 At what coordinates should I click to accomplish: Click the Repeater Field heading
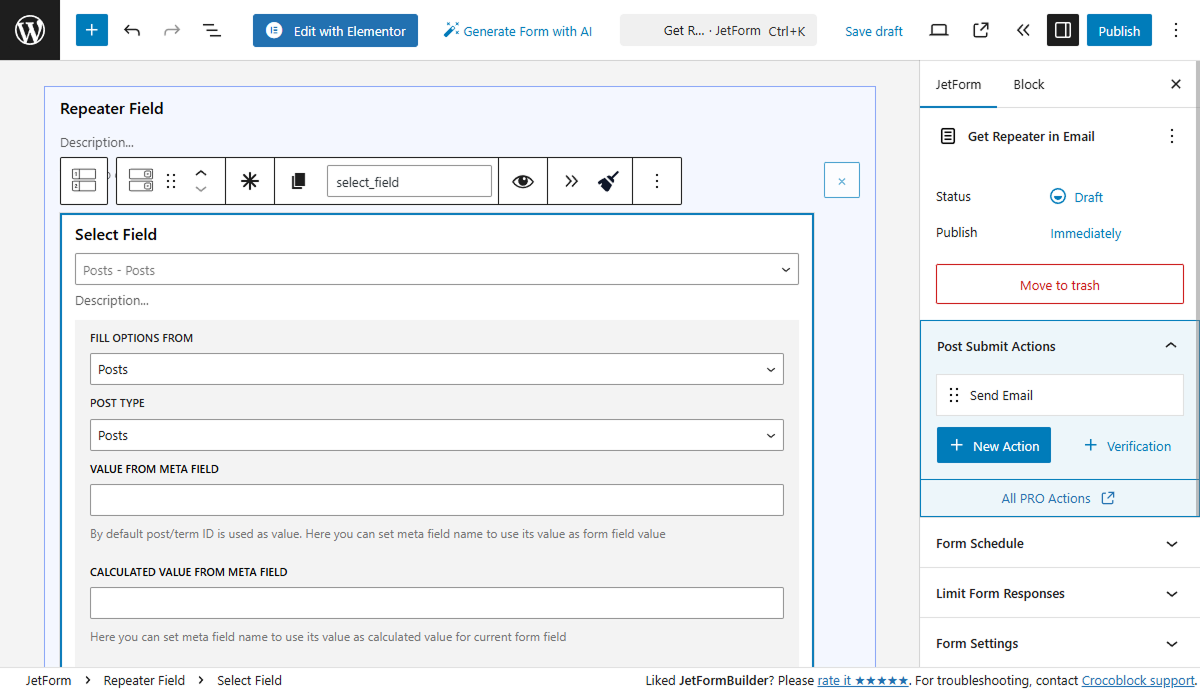click(x=112, y=108)
